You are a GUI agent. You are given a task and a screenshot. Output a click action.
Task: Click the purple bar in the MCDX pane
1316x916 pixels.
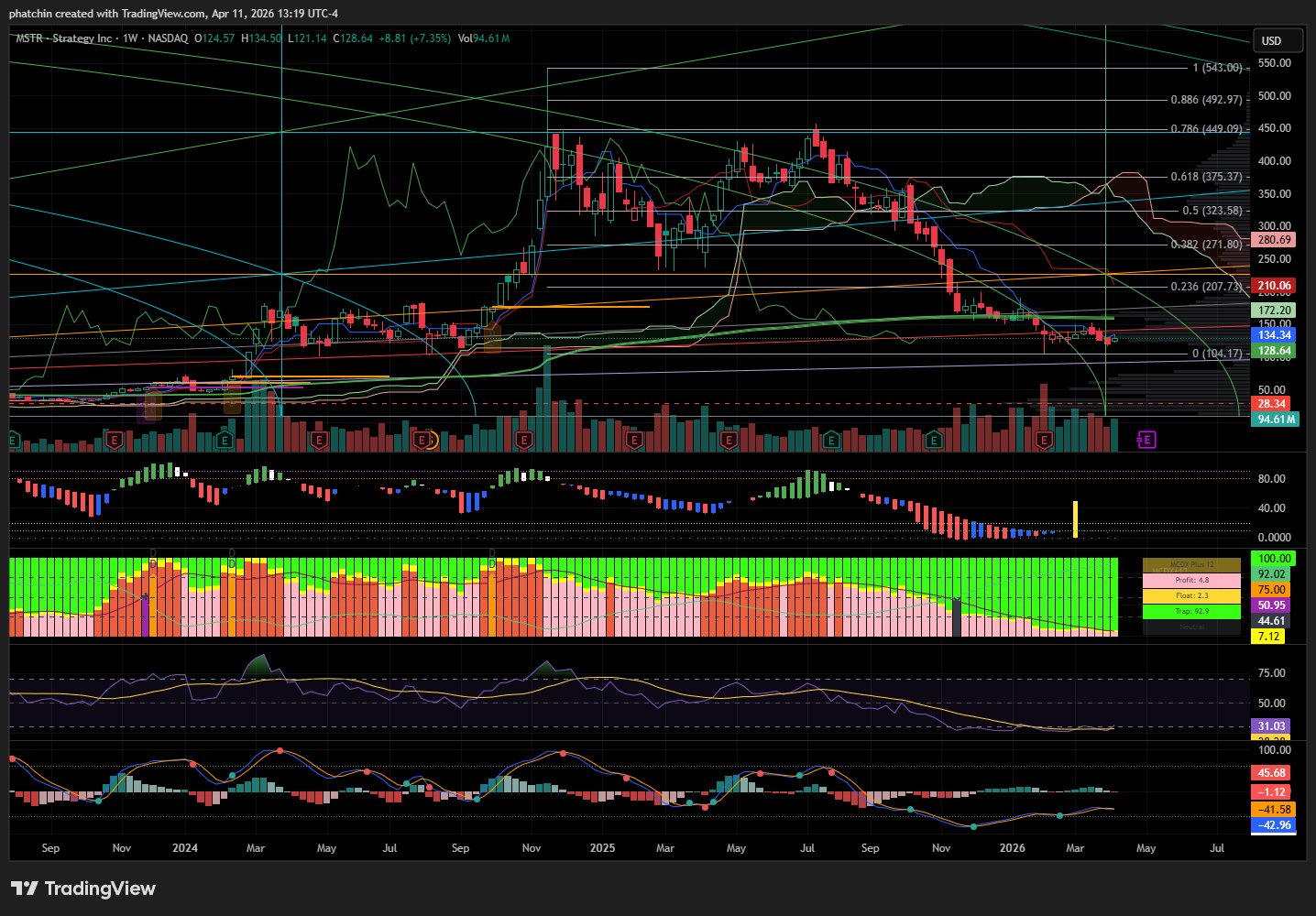click(x=145, y=615)
